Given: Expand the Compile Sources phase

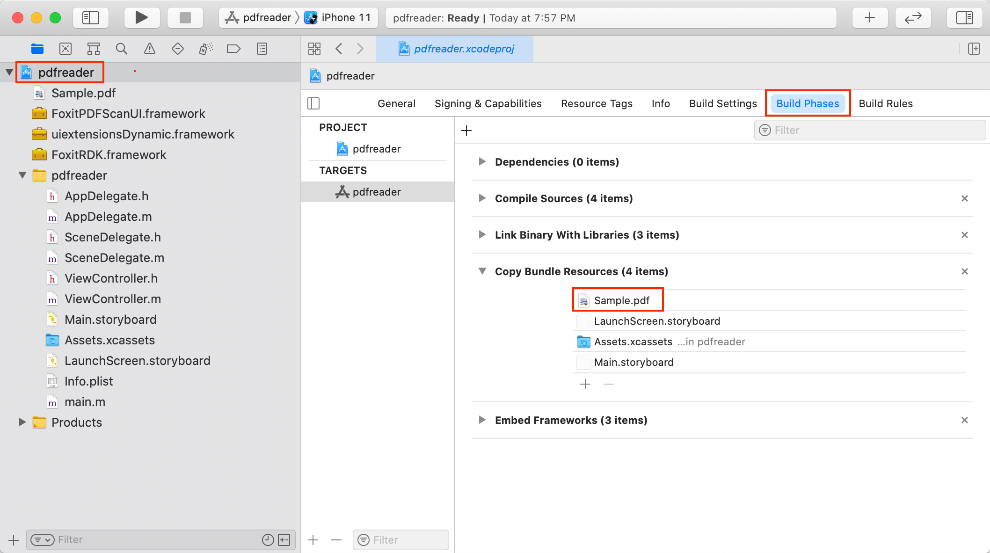Looking at the screenshot, I should click(x=483, y=198).
